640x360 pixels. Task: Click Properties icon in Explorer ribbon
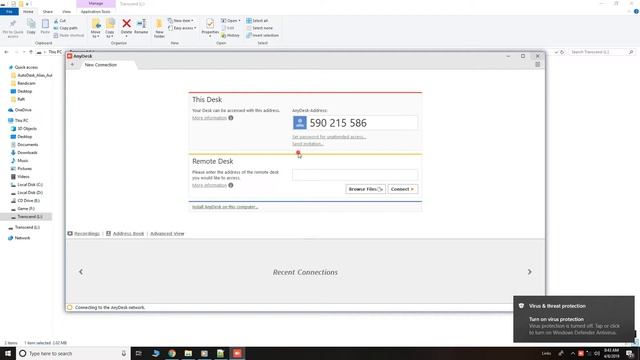tap(210, 24)
